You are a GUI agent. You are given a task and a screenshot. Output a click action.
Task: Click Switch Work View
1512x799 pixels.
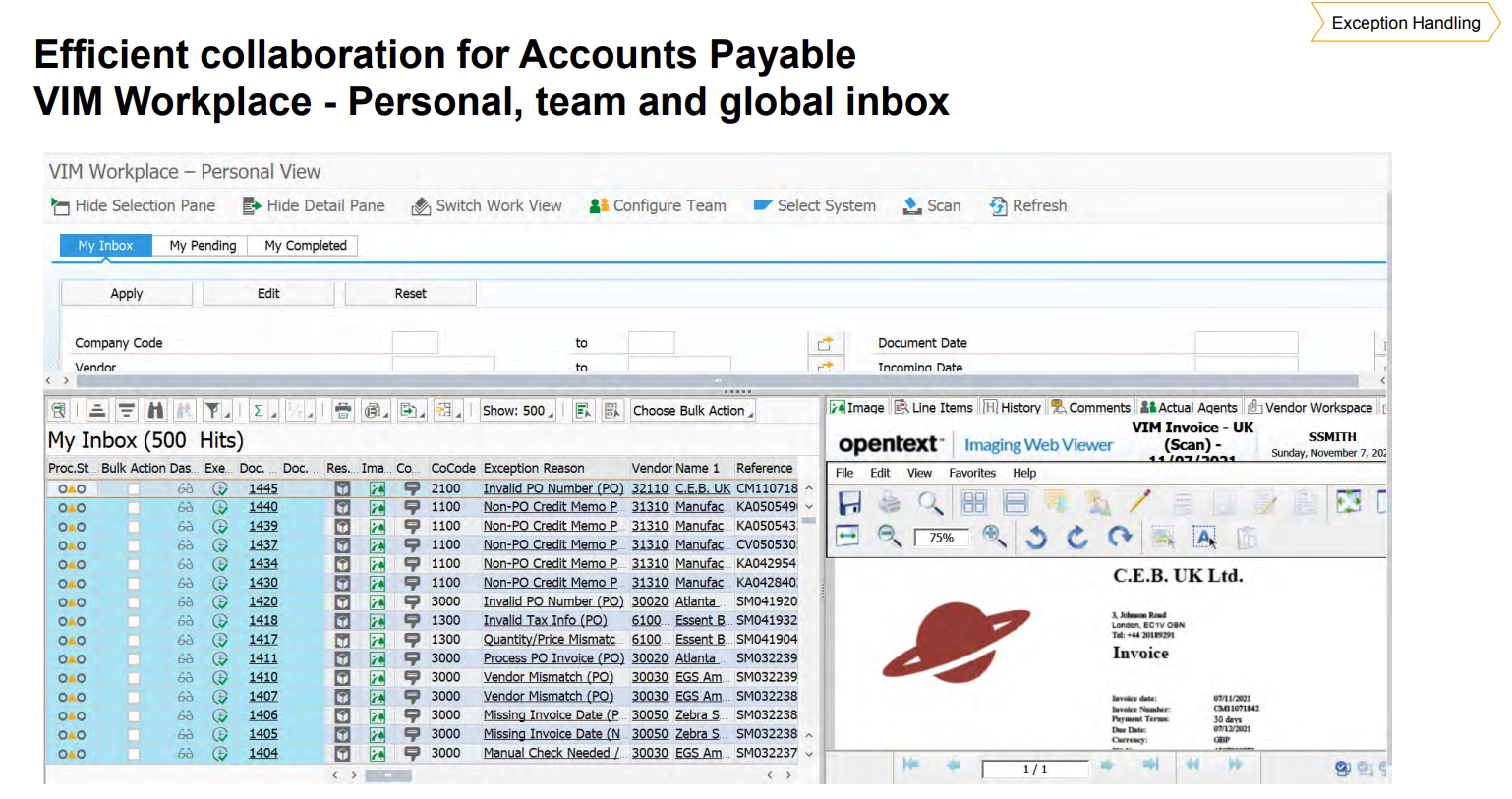[x=488, y=206]
